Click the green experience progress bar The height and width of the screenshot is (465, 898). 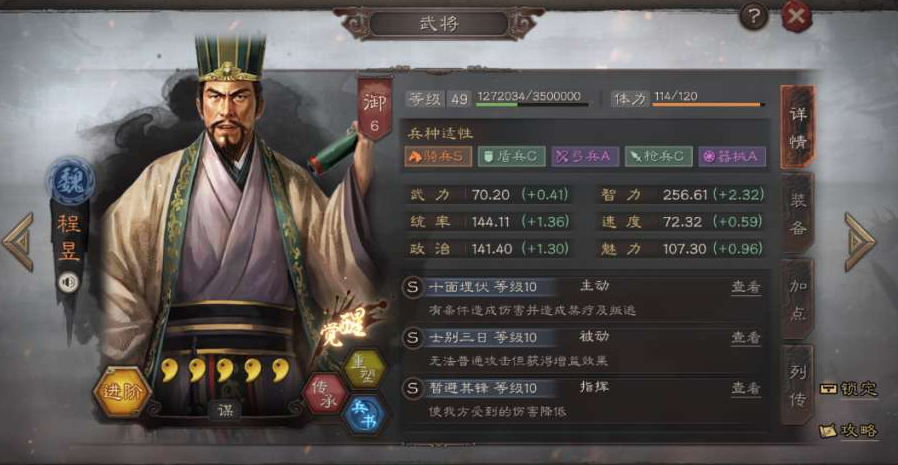coord(532,105)
